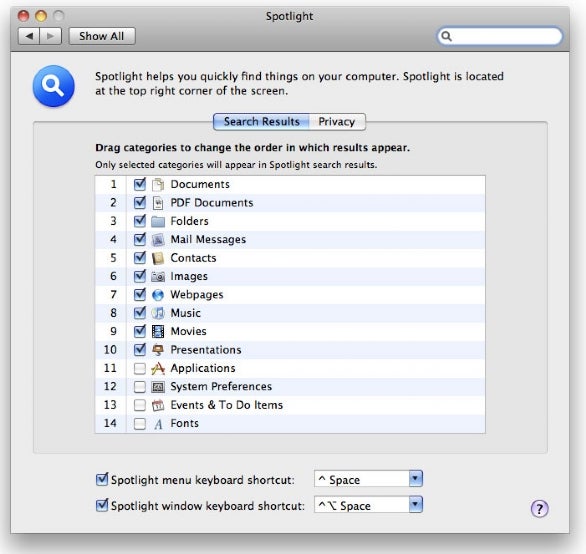586x554 pixels.
Task: Click the Events & To Do calendar icon
Action: pyautogui.click(x=158, y=405)
